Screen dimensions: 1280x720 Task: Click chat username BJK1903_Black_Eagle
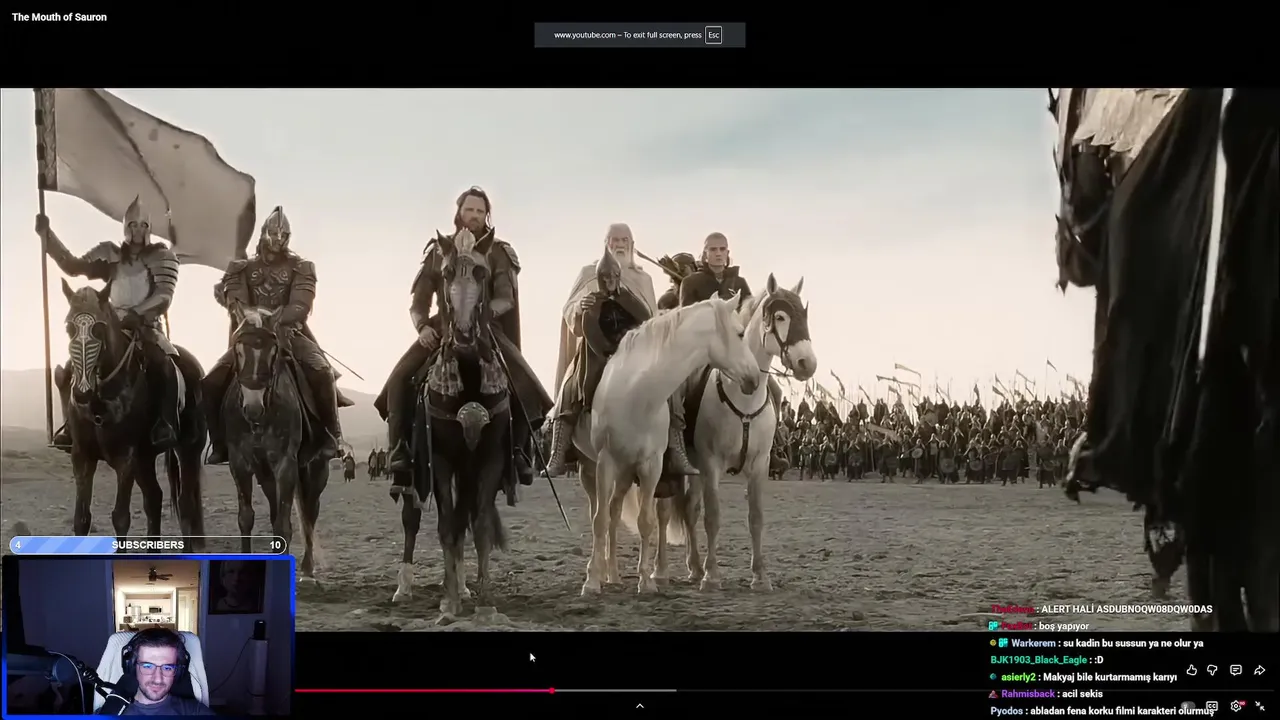pyautogui.click(x=1039, y=660)
